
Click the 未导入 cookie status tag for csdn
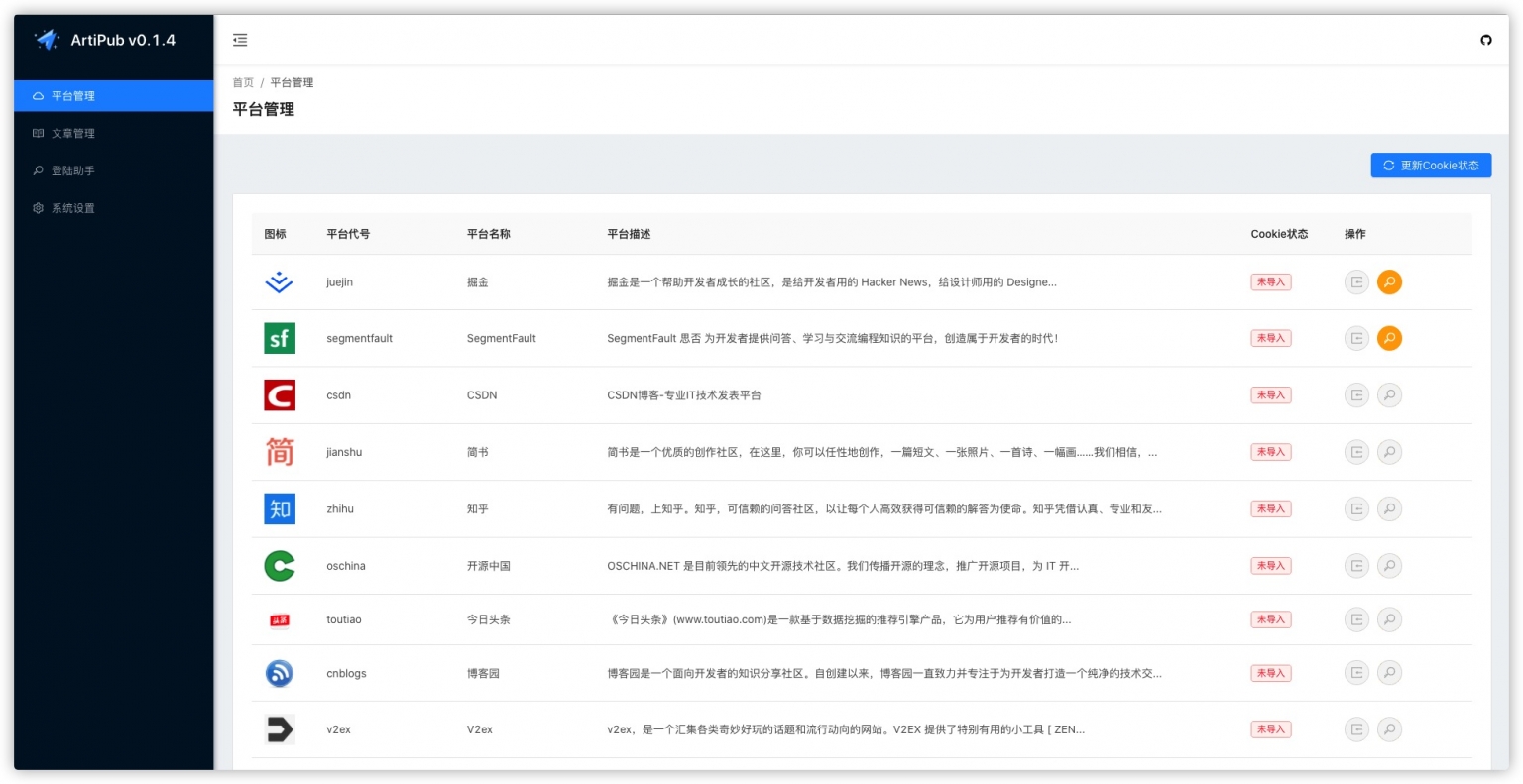click(x=1270, y=394)
